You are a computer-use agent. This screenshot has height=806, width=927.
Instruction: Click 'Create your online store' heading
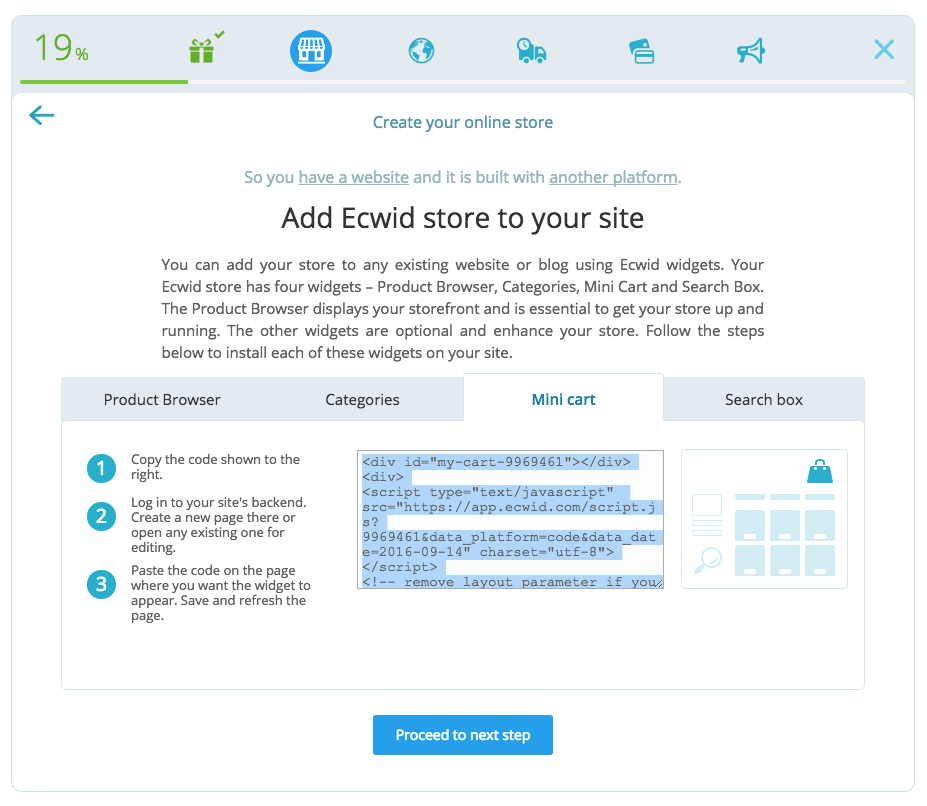point(463,122)
